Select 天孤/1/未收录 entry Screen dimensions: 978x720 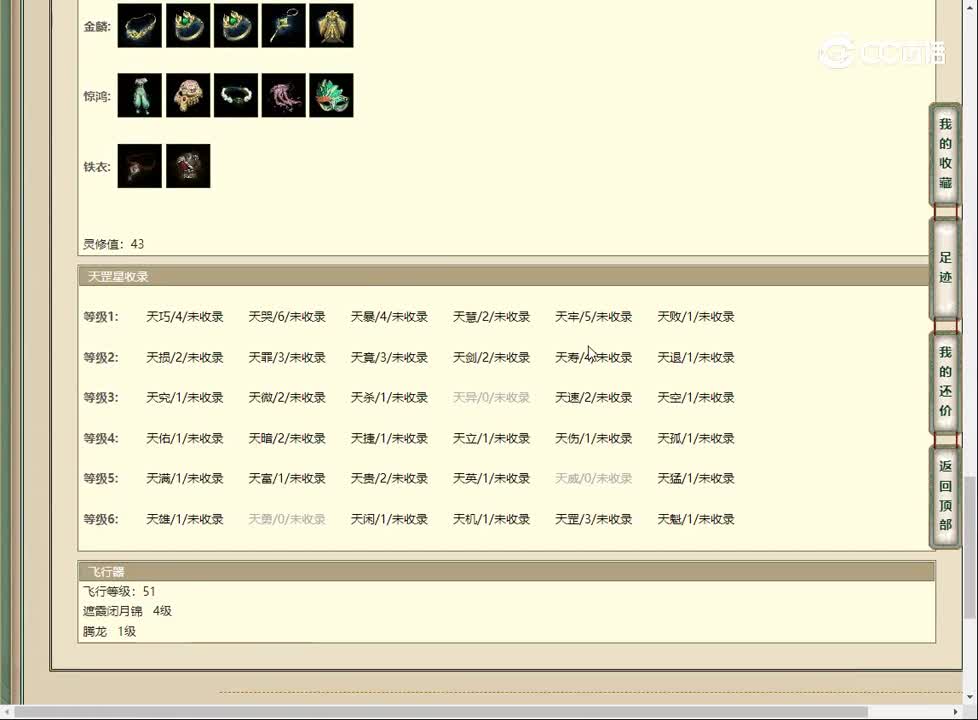pyautogui.click(x=696, y=439)
